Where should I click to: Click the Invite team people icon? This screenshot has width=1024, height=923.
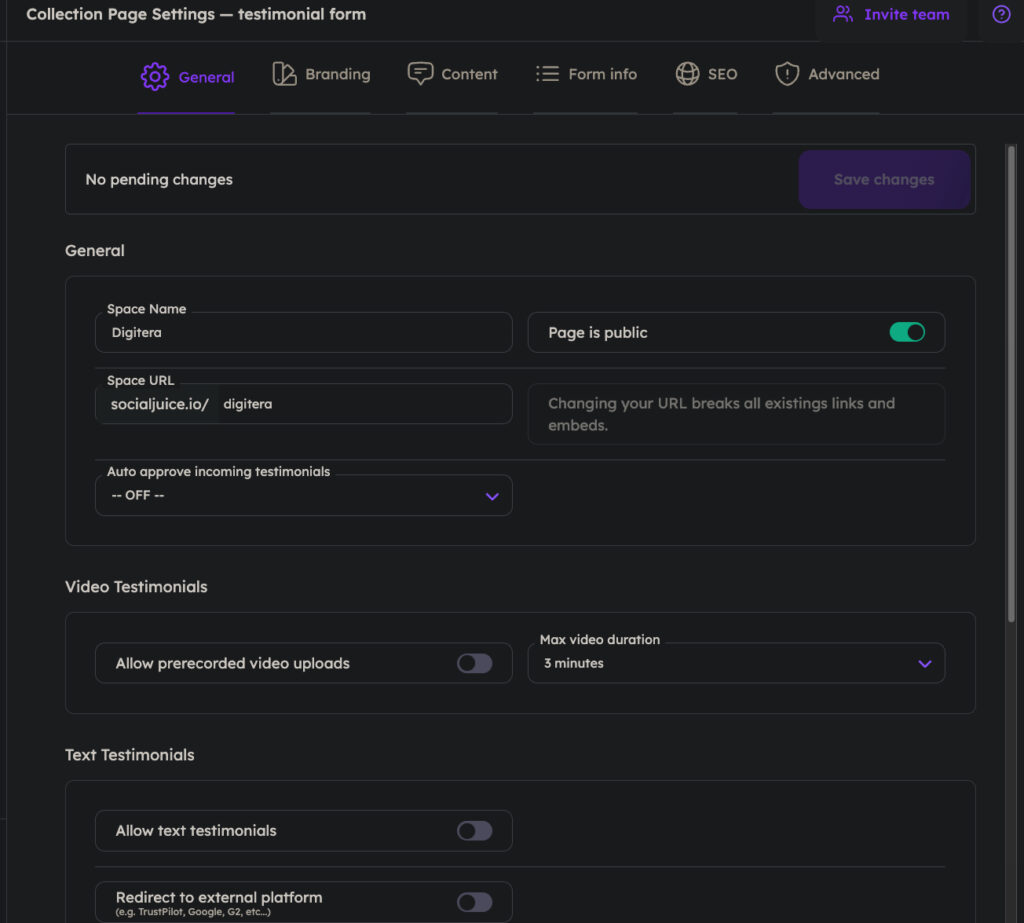pyautogui.click(x=843, y=15)
